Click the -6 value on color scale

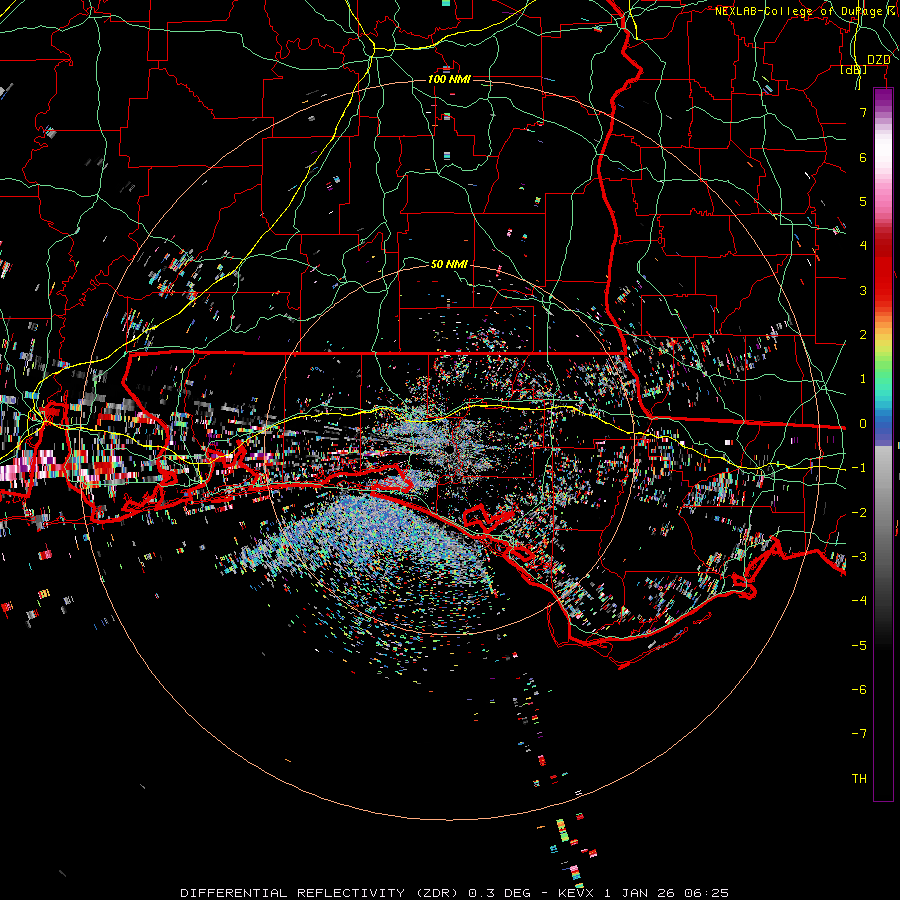[x=859, y=690]
